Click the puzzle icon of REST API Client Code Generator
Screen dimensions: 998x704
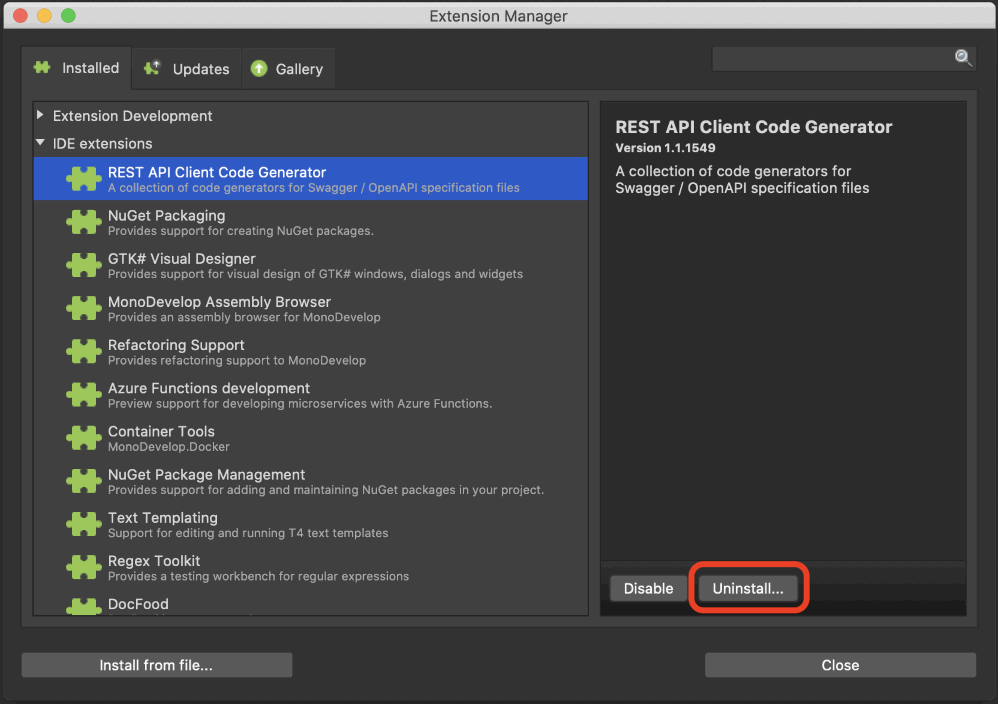[x=83, y=179]
